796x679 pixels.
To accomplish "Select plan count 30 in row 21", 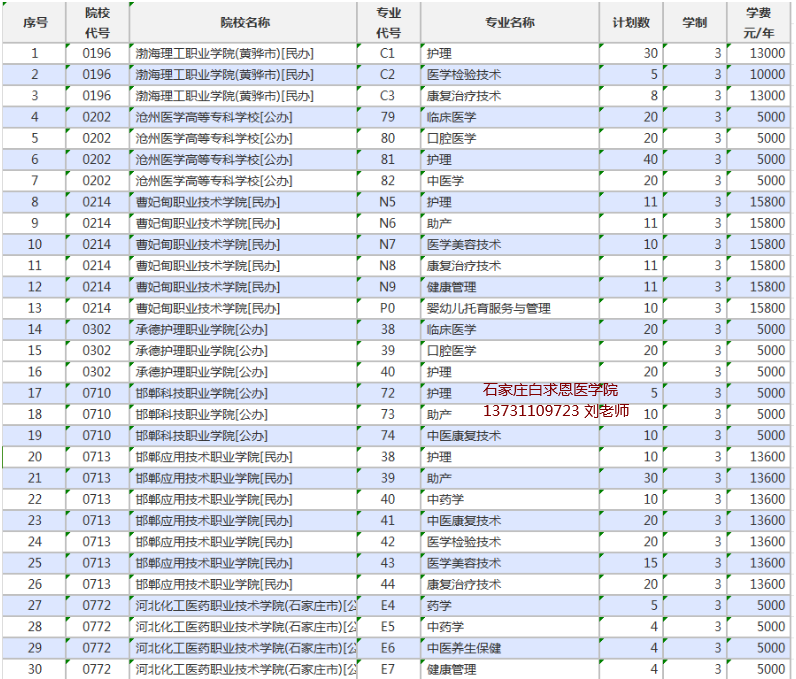I will pos(650,478).
